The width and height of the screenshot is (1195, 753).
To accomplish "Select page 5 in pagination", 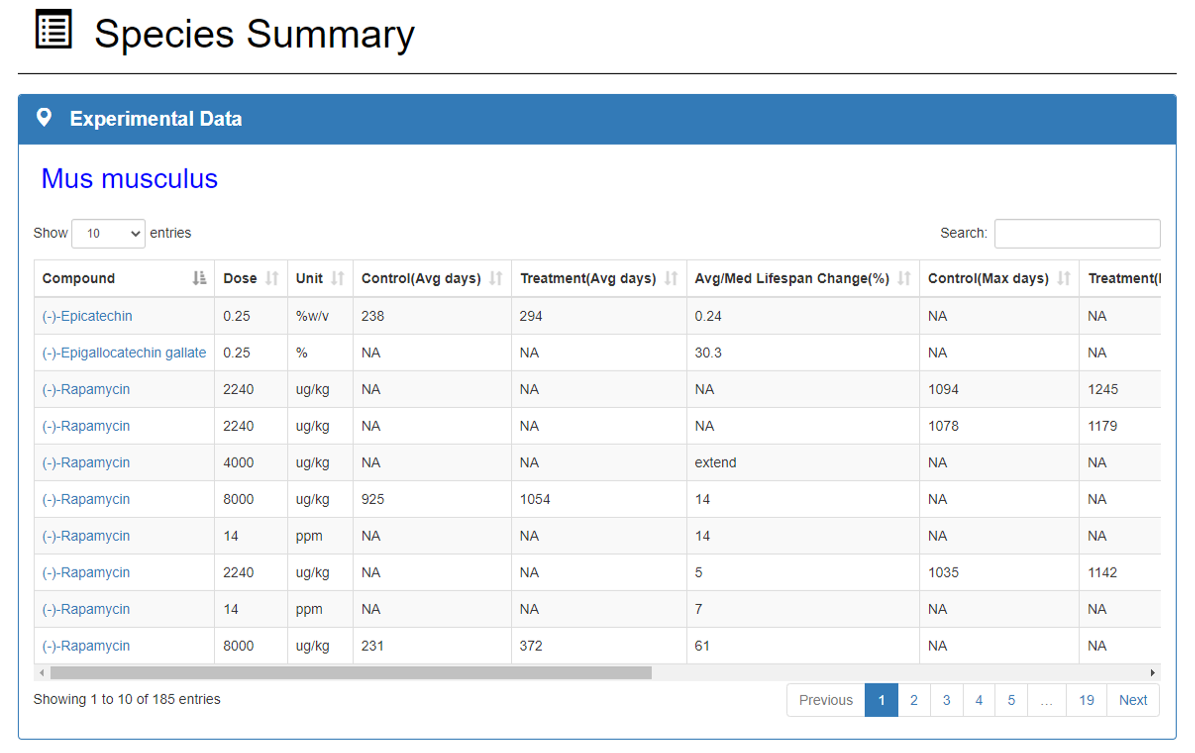I will [x=1011, y=700].
